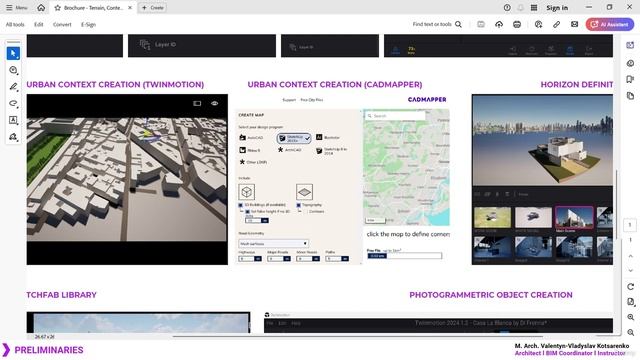Zoom in with the plus magnifier
Screen dimensions: 640x360
631,317
